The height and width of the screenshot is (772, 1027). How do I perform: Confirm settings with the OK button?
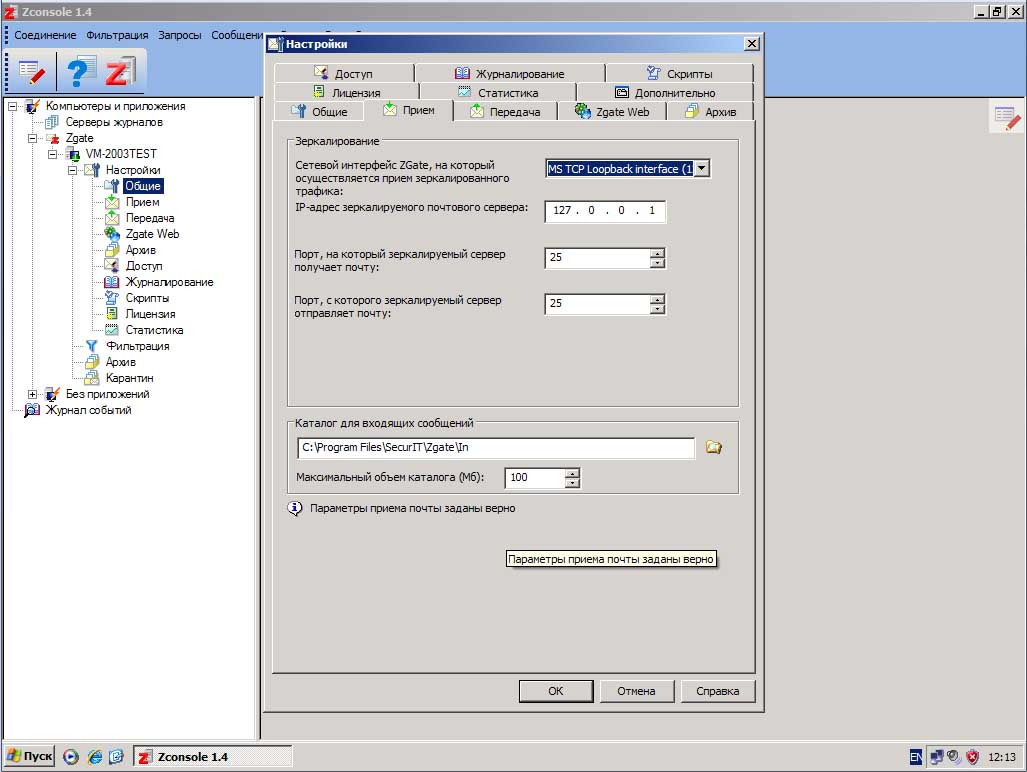coord(556,691)
